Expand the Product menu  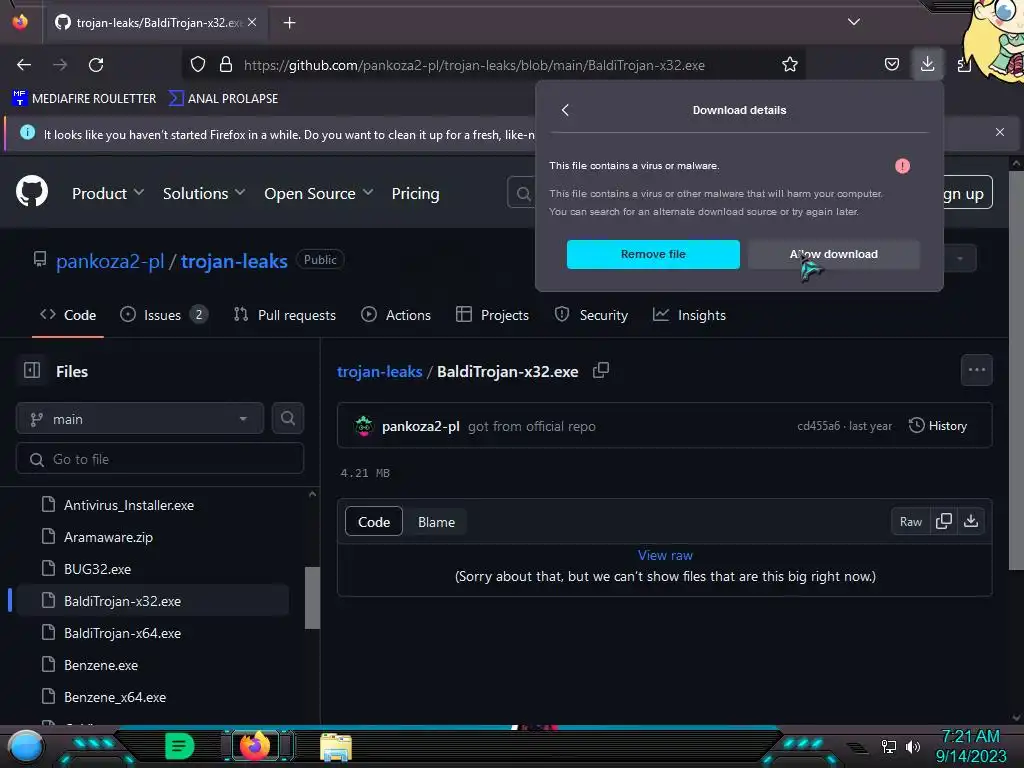pos(108,193)
